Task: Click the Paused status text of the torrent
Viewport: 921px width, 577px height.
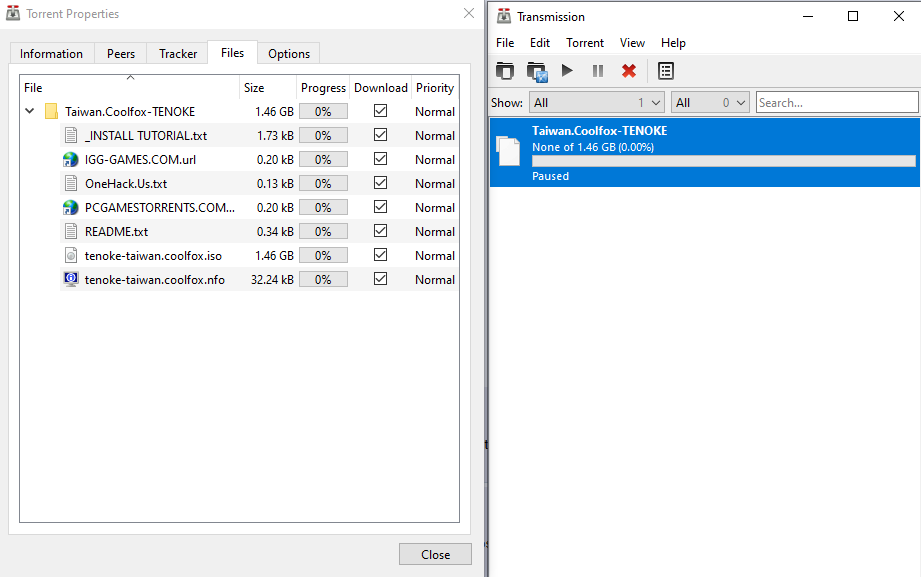Action: tap(550, 176)
